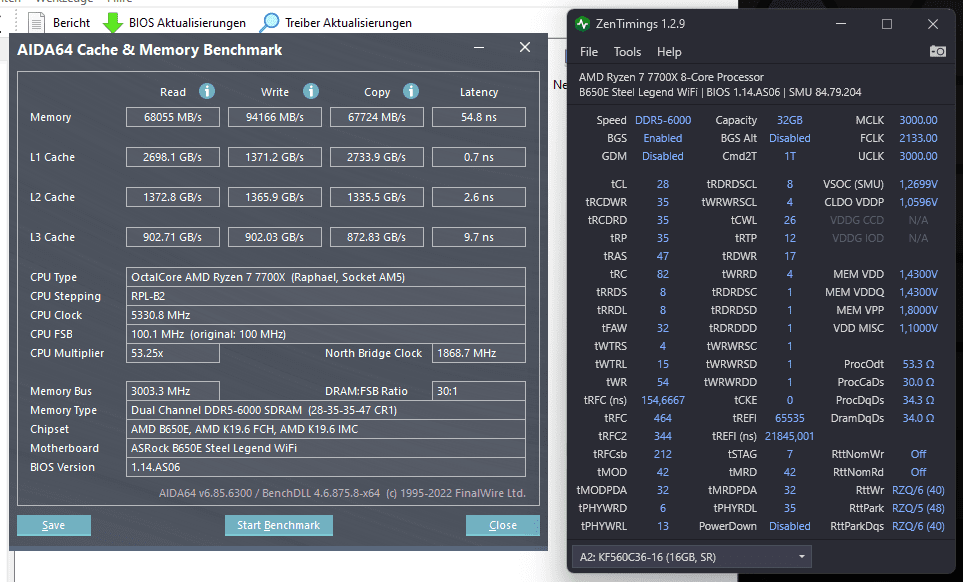Open the ZenTimings Help menu
963x582 pixels.
(x=669, y=52)
